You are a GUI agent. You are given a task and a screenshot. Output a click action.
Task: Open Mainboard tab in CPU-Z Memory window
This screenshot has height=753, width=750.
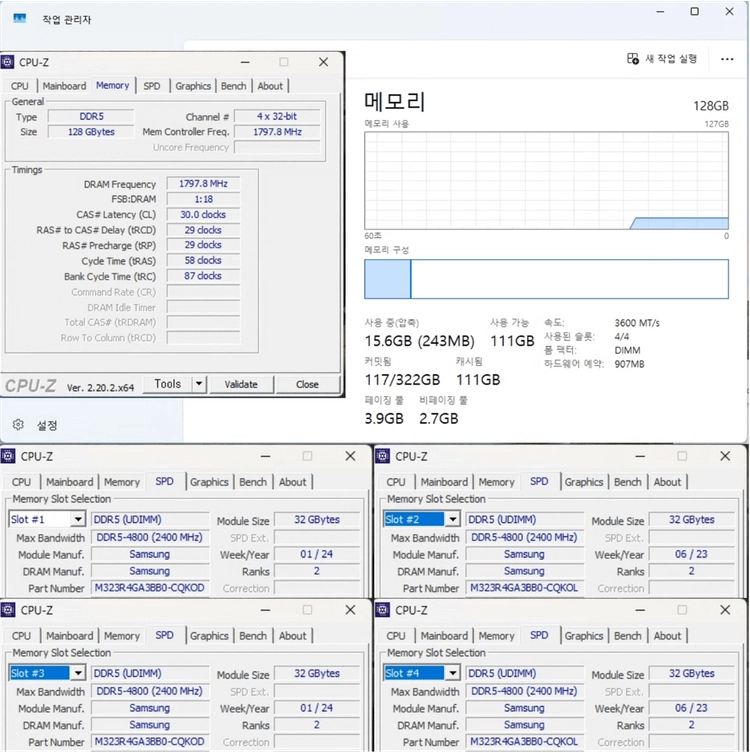coord(64,86)
